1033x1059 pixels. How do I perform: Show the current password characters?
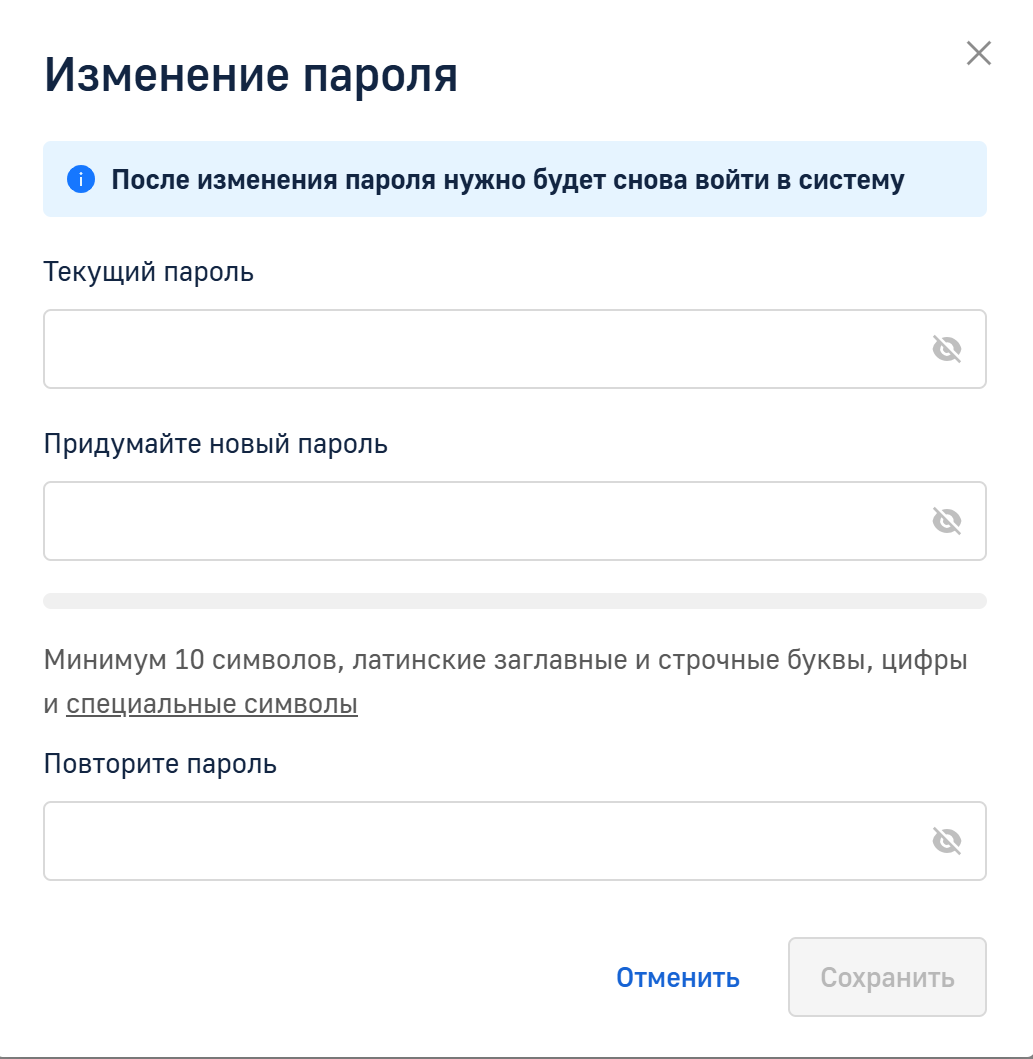[x=946, y=349]
